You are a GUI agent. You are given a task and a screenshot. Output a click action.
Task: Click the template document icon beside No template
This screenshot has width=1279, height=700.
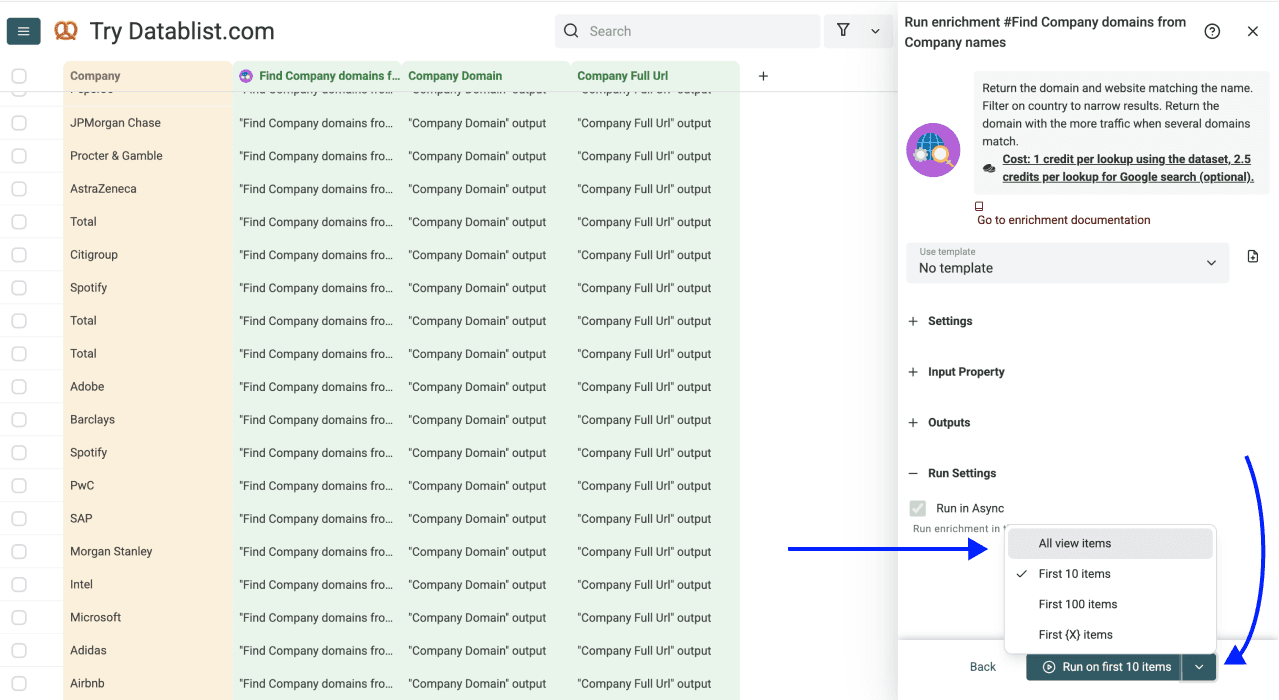pyautogui.click(x=1252, y=256)
